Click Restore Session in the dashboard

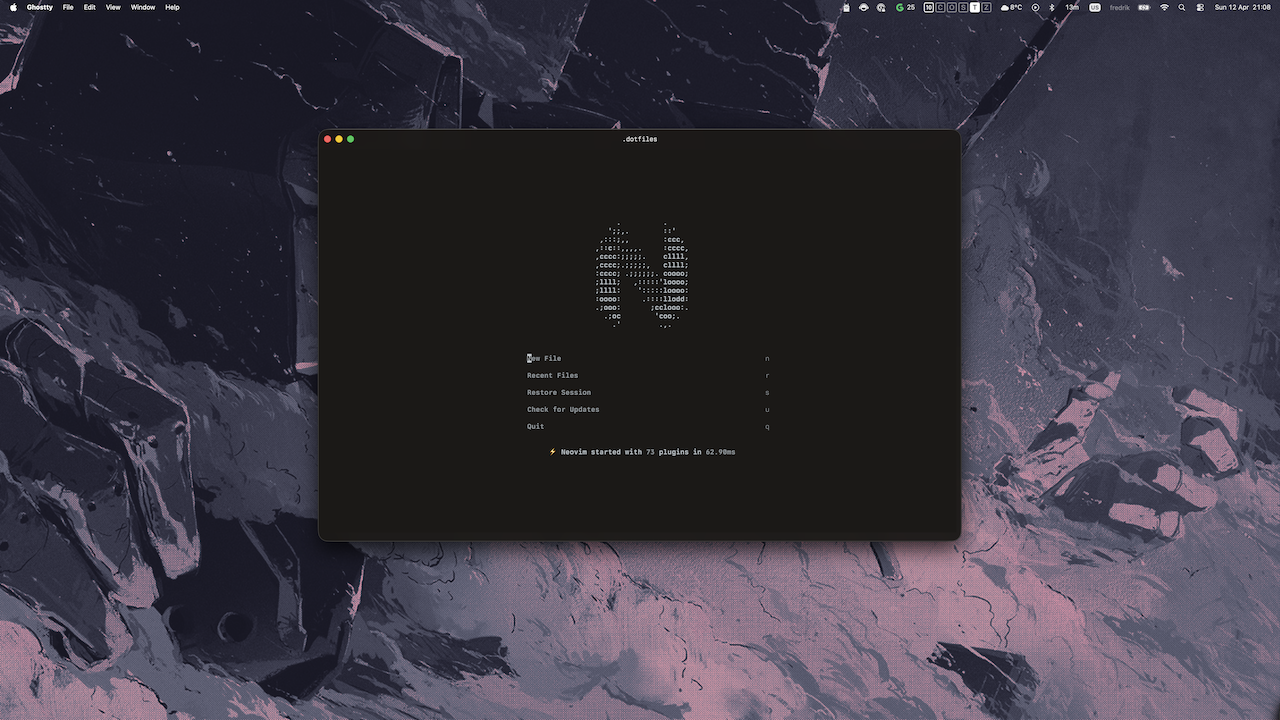[x=559, y=392]
